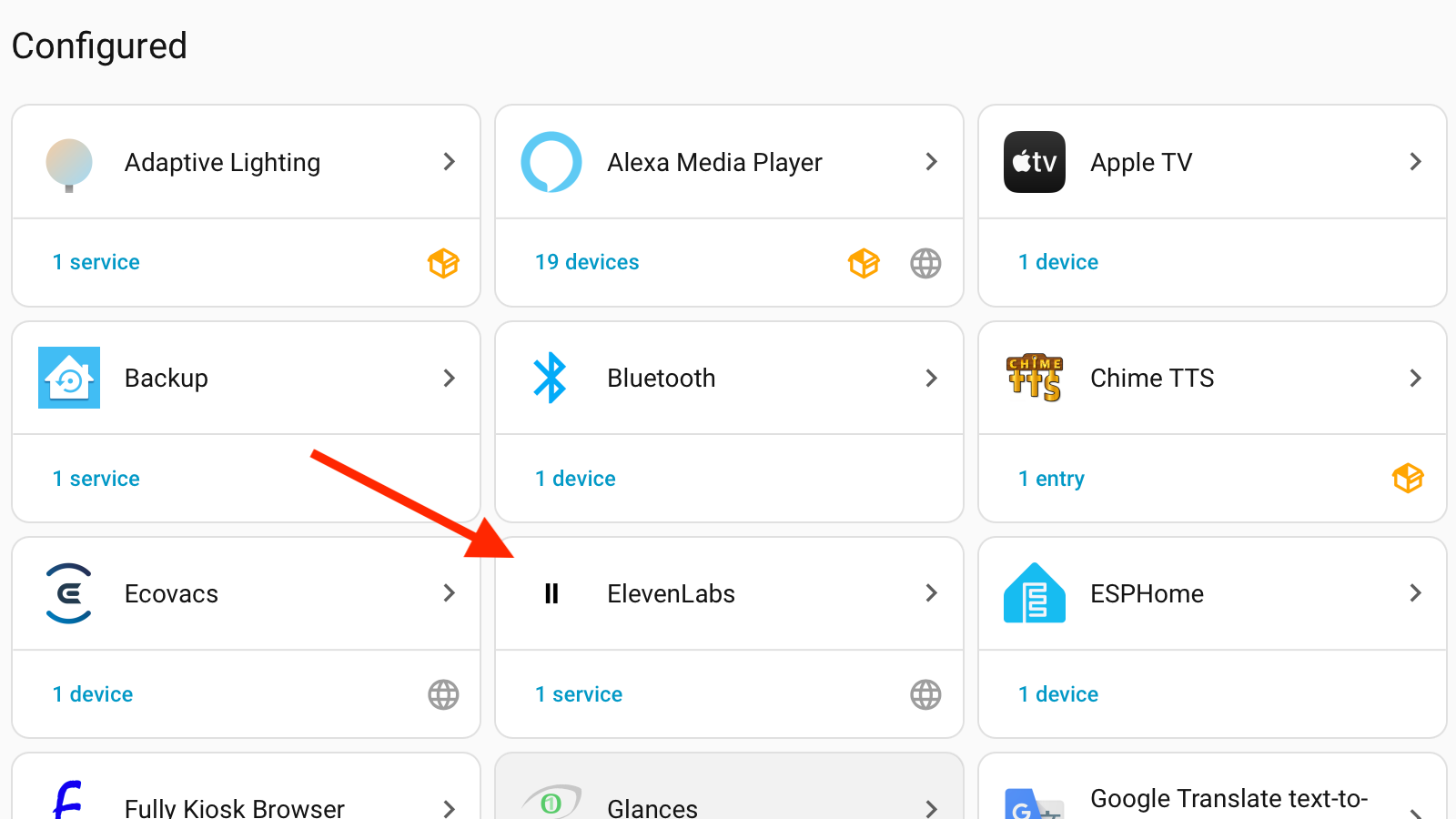Open the 1 device link under Ecovacs
This screenshot has height=819, width=1456.
(x=93, y=694)
